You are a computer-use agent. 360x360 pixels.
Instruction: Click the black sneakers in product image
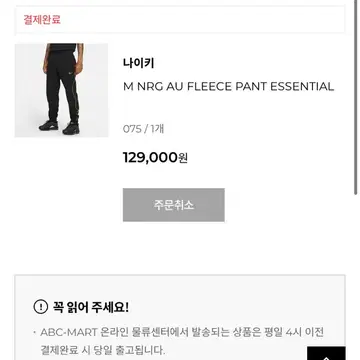click(59, 127)
